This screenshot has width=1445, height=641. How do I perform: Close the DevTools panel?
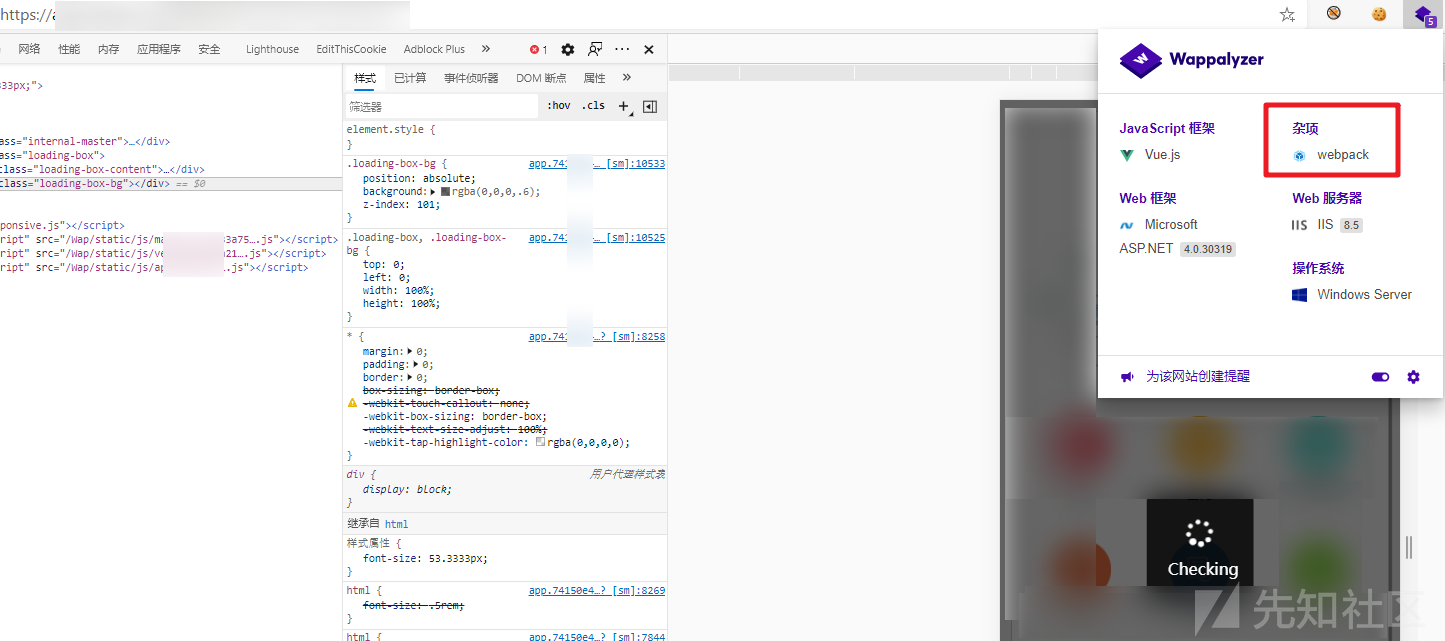click(x=649, y=49)
